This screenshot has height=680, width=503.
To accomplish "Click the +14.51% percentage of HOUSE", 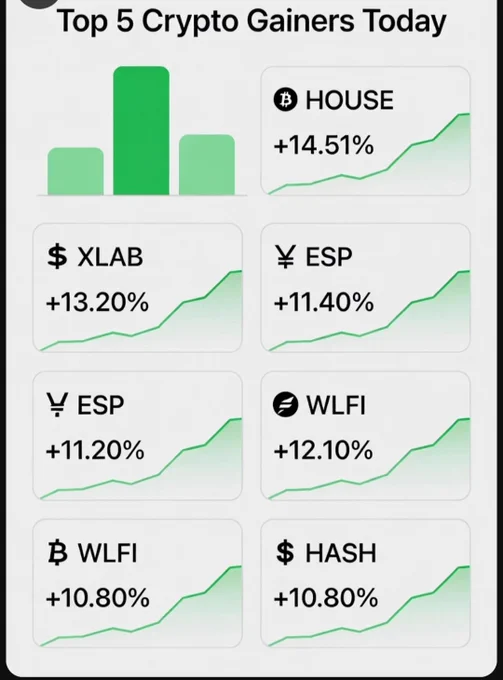I will (x=323, y=145).
